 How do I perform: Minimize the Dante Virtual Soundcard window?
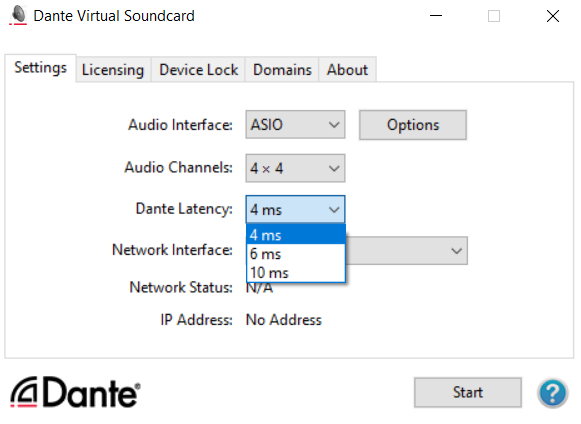point(436,16)
